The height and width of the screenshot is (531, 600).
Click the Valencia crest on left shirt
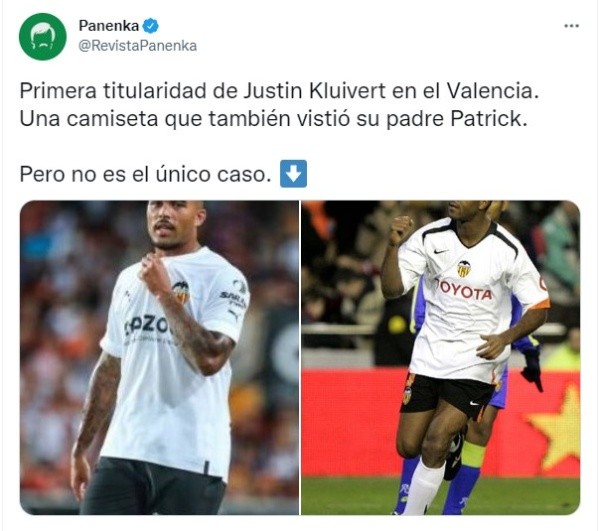181,292
